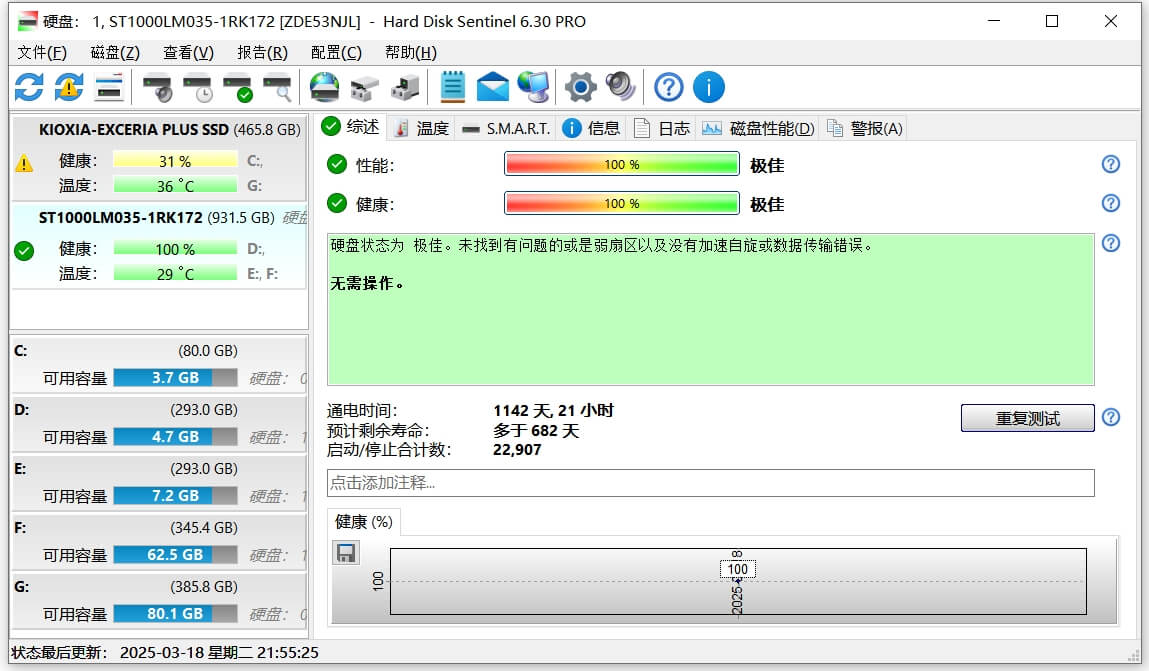Open the 帮助(H) menu
The image size is (1149, 671).
[x=410, y=53]
